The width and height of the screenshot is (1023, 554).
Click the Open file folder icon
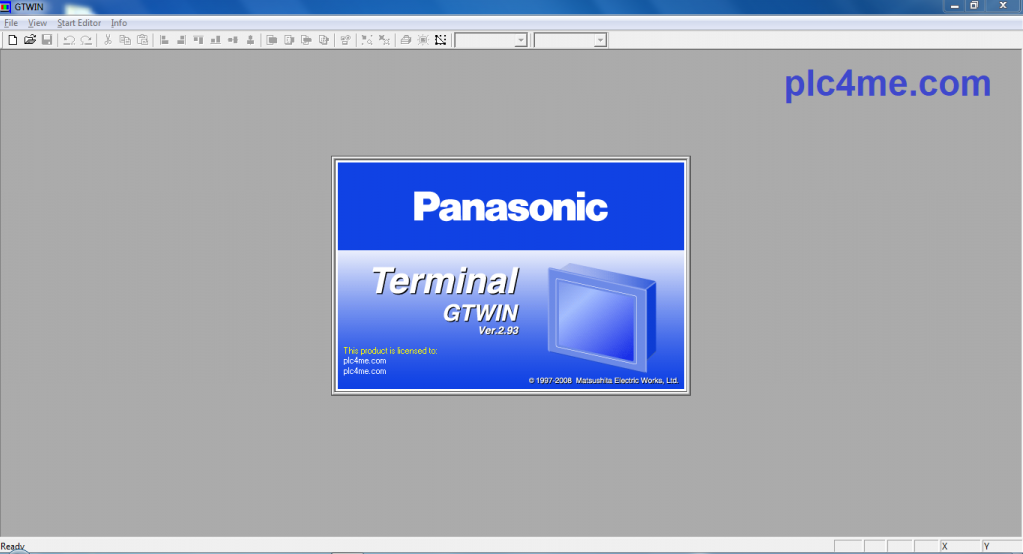[x=30, y=40]
